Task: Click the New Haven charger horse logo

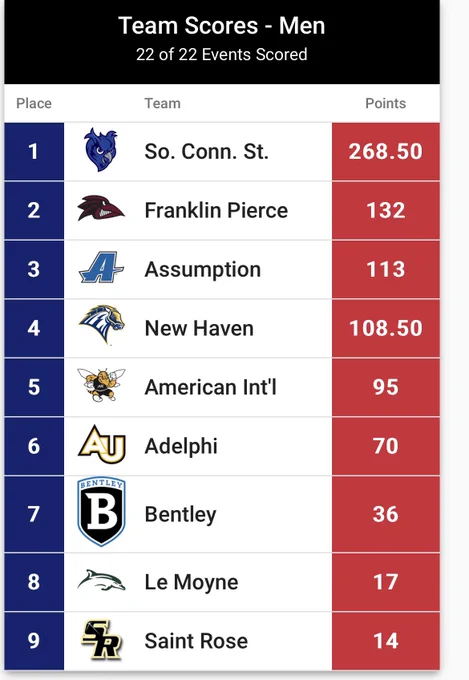Action: tap(101, 325)
